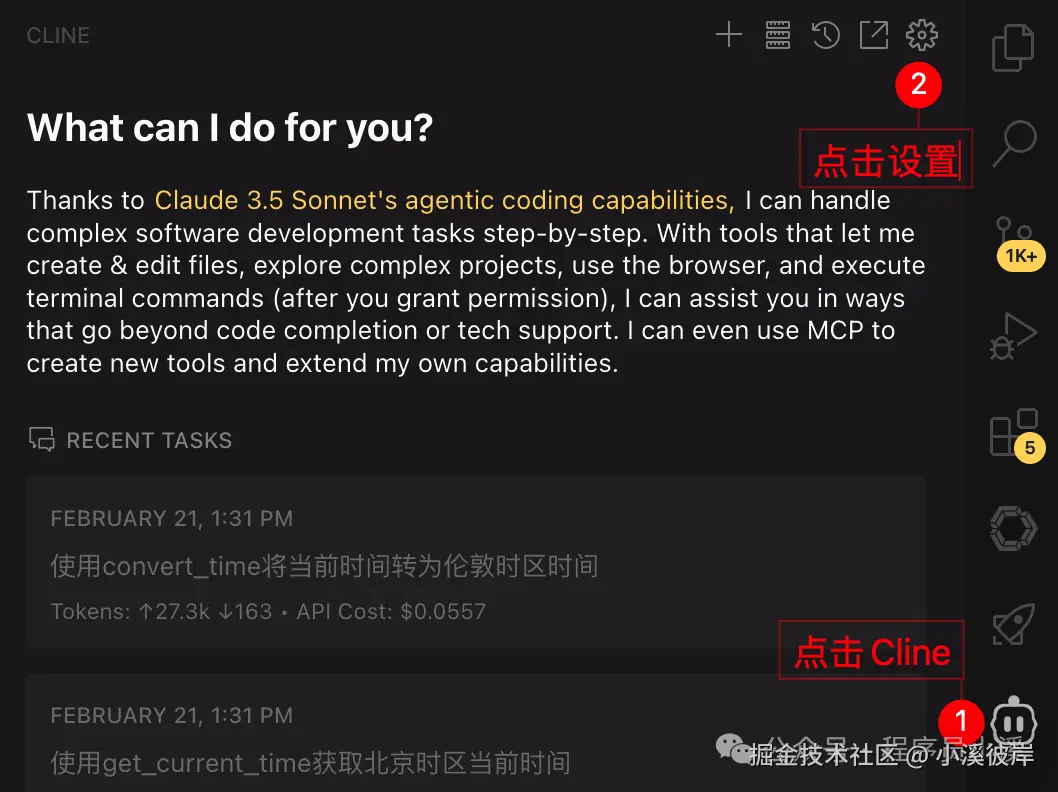1058x792 pixels.
Task: Open Extensions view with the 5 badge
Action: point(1013,430)
